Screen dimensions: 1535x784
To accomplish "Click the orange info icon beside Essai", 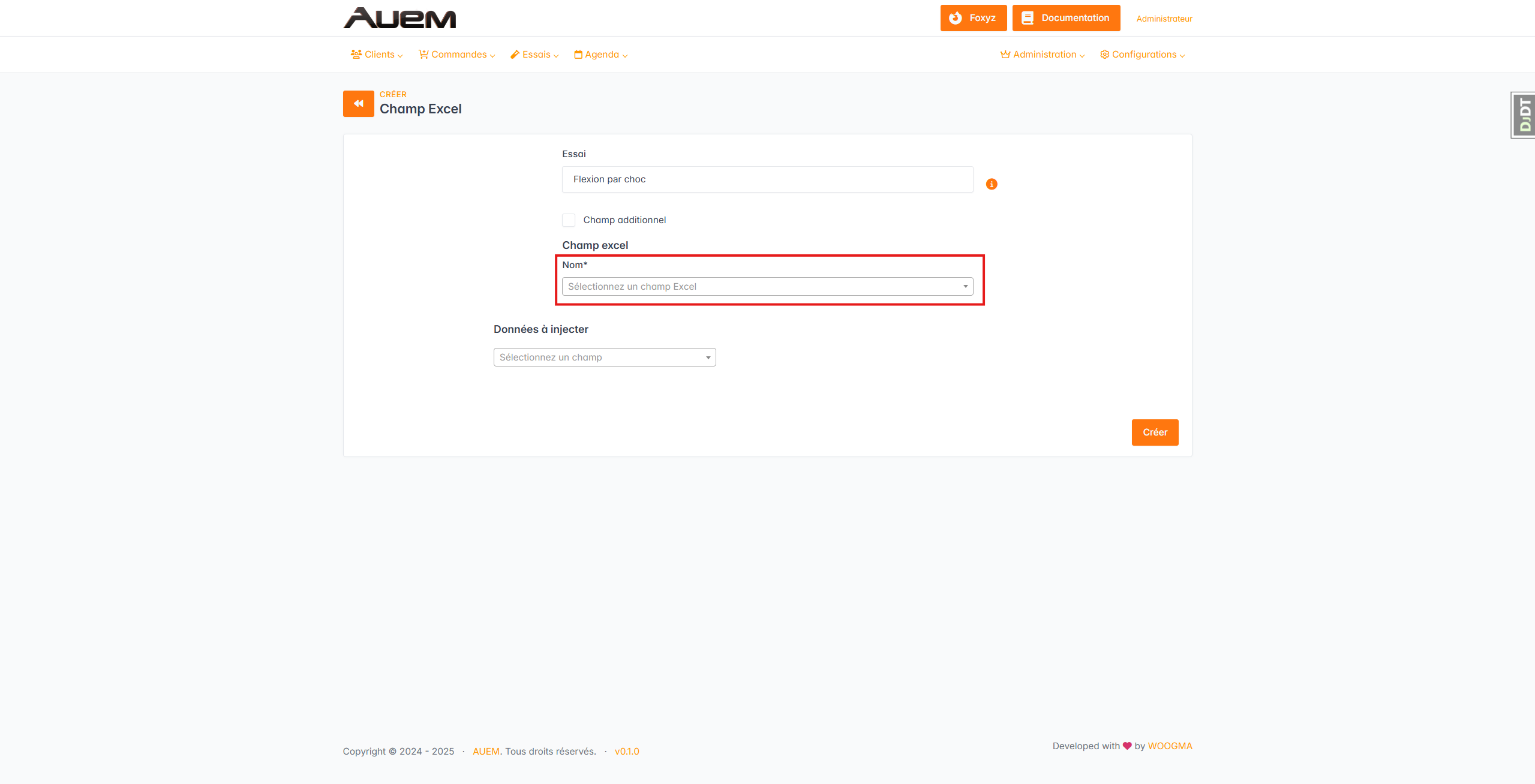I will [991, 184].
